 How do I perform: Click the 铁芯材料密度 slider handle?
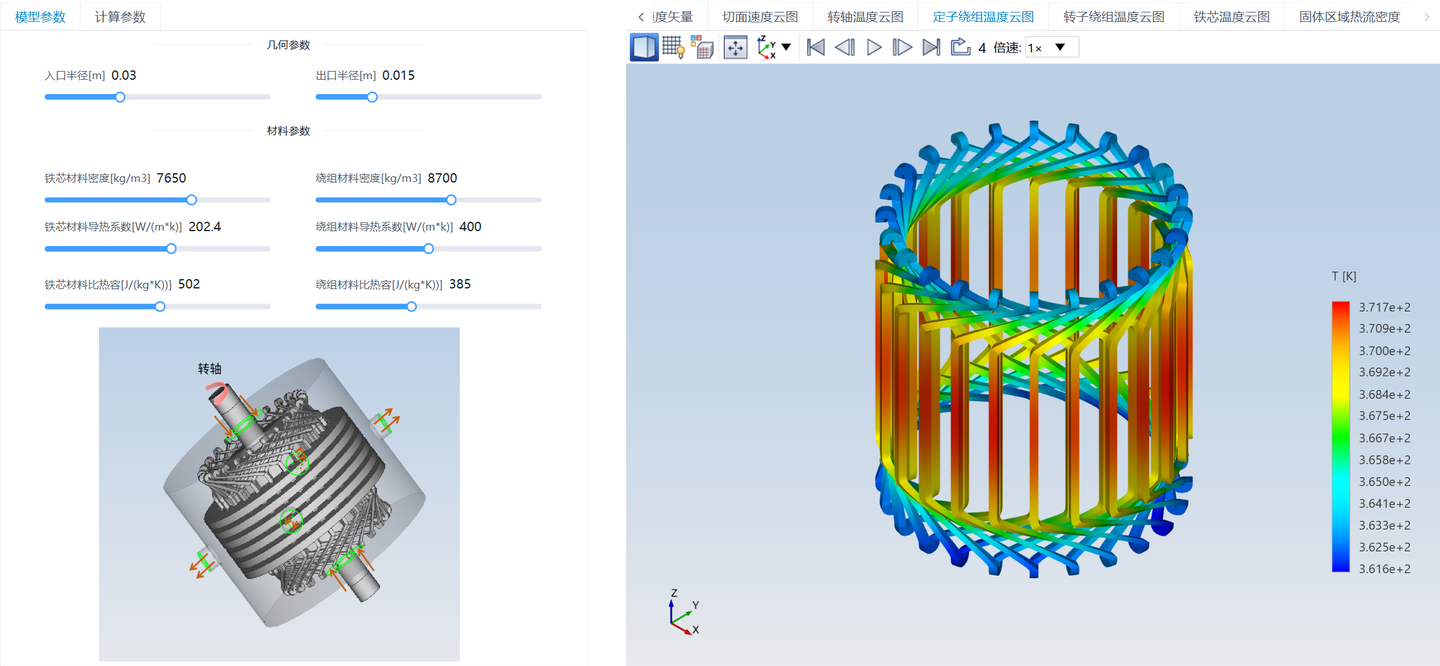pos(192,200)
